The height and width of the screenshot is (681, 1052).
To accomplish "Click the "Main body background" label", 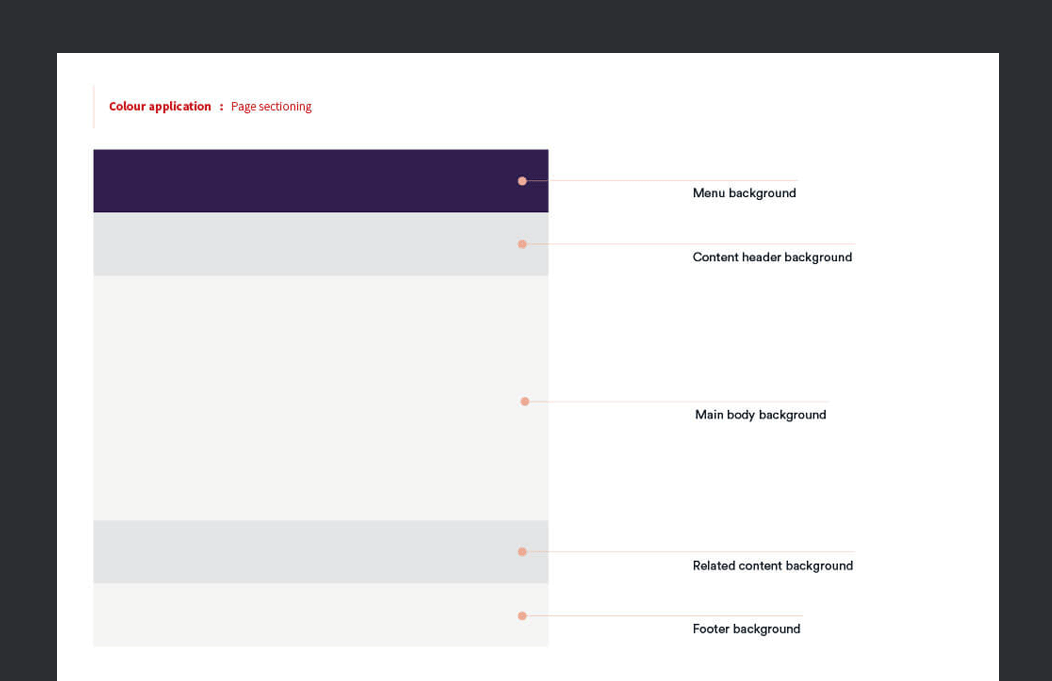I will (x=760, y=415).
